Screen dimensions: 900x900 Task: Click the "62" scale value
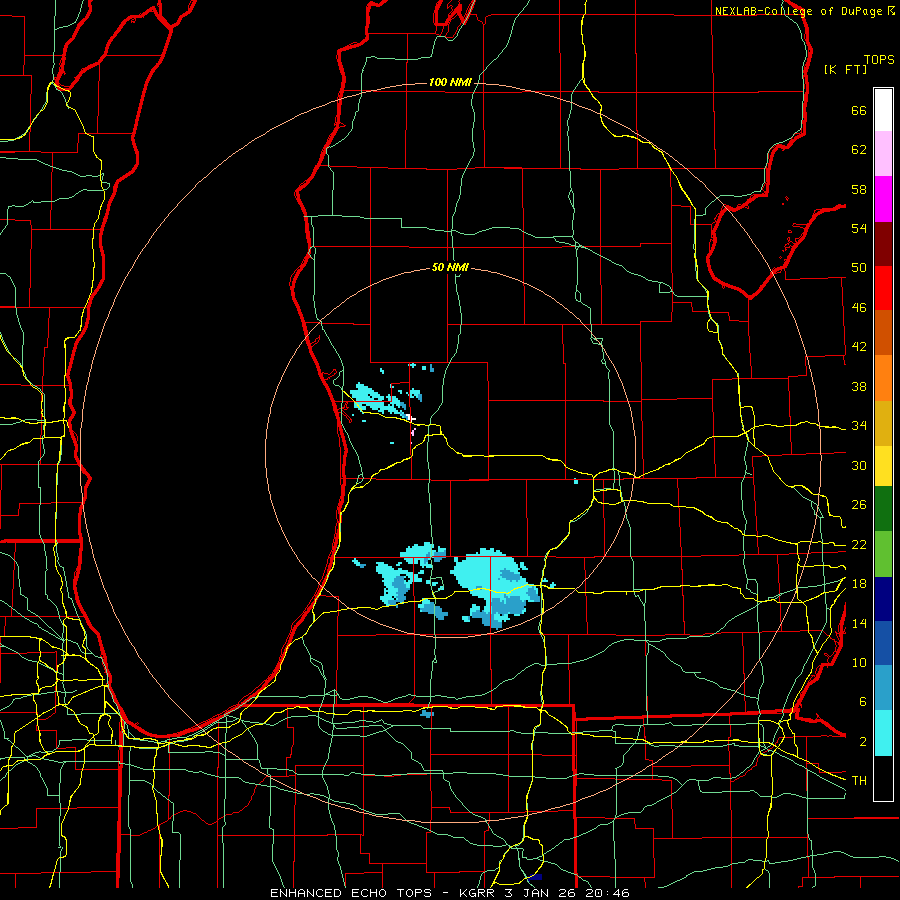(x=859, y=150)
